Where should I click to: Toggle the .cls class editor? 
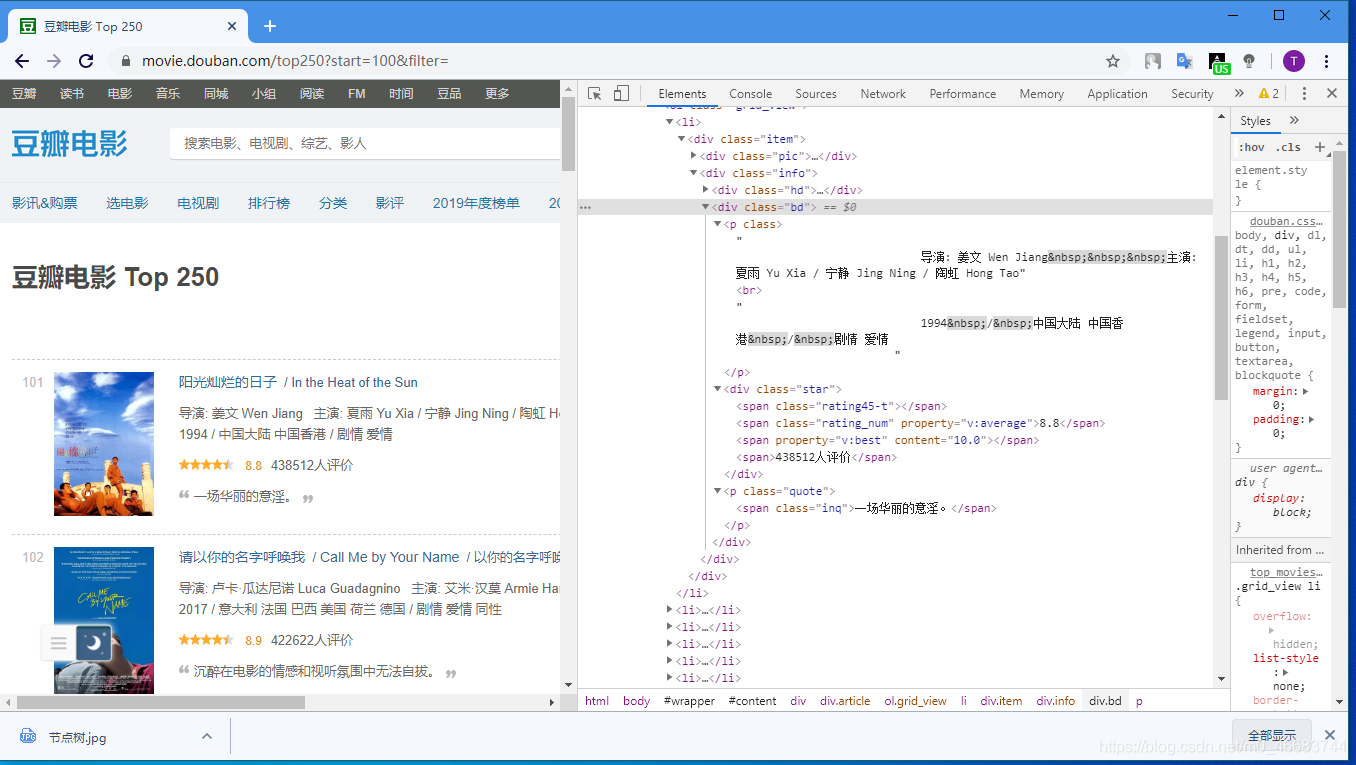click(1288, 147)
